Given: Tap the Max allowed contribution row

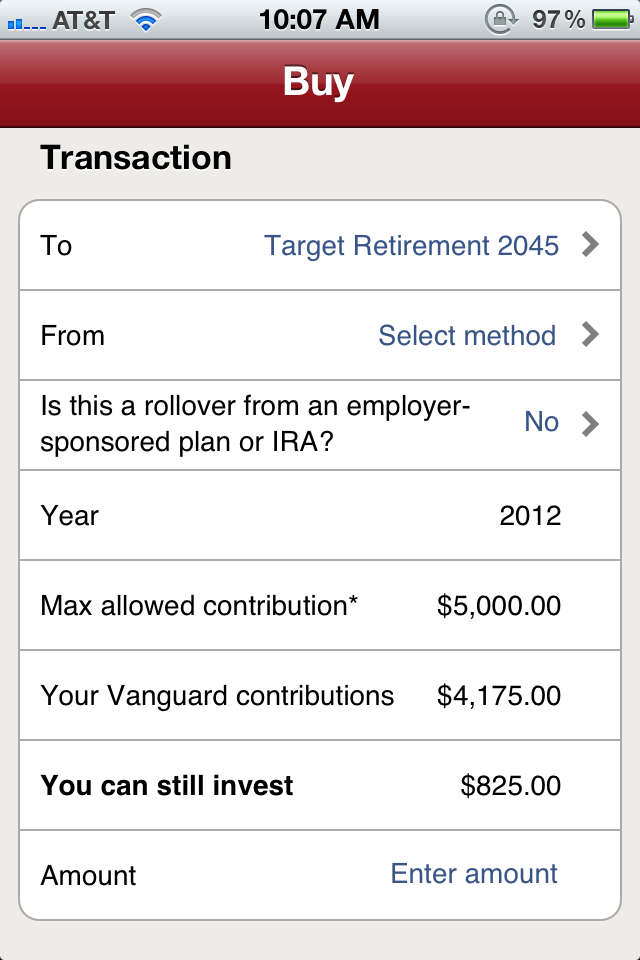Looking at the screenshot, I should (x=320, y=605).
